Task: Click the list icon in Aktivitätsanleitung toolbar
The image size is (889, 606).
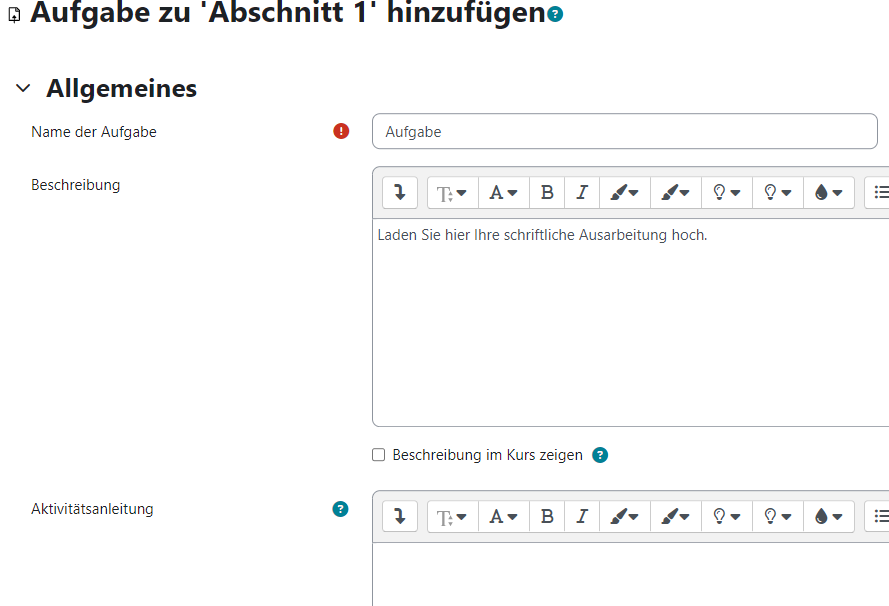Action: (x=878, y=516)
